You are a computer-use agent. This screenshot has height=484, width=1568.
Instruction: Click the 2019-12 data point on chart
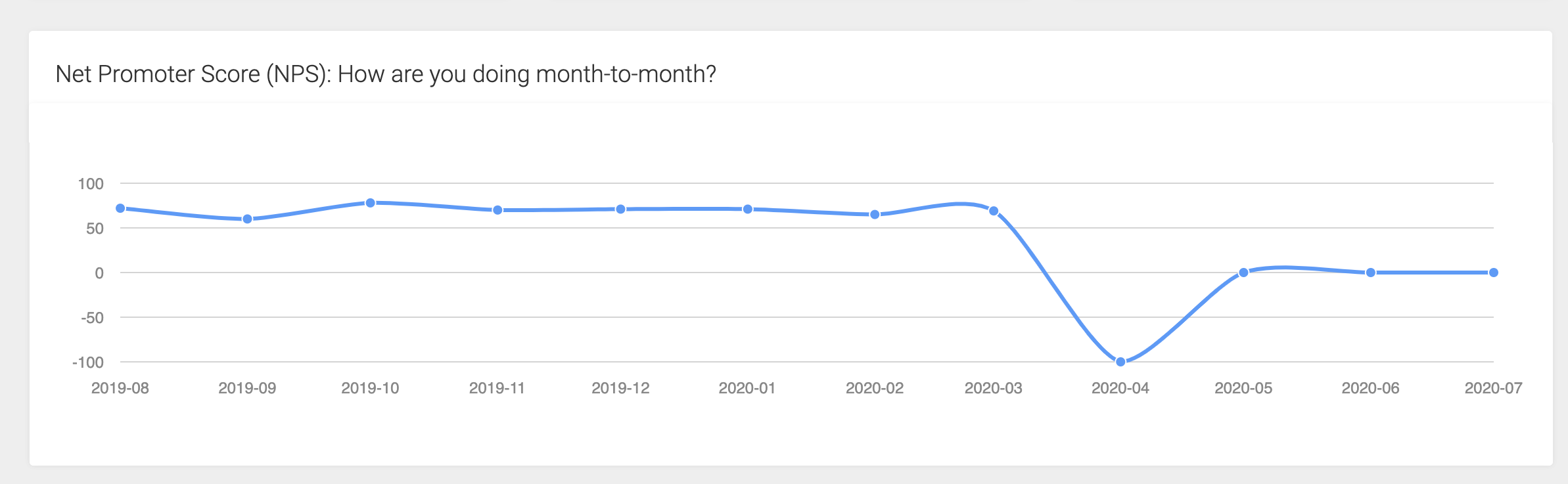pos(620,209)
